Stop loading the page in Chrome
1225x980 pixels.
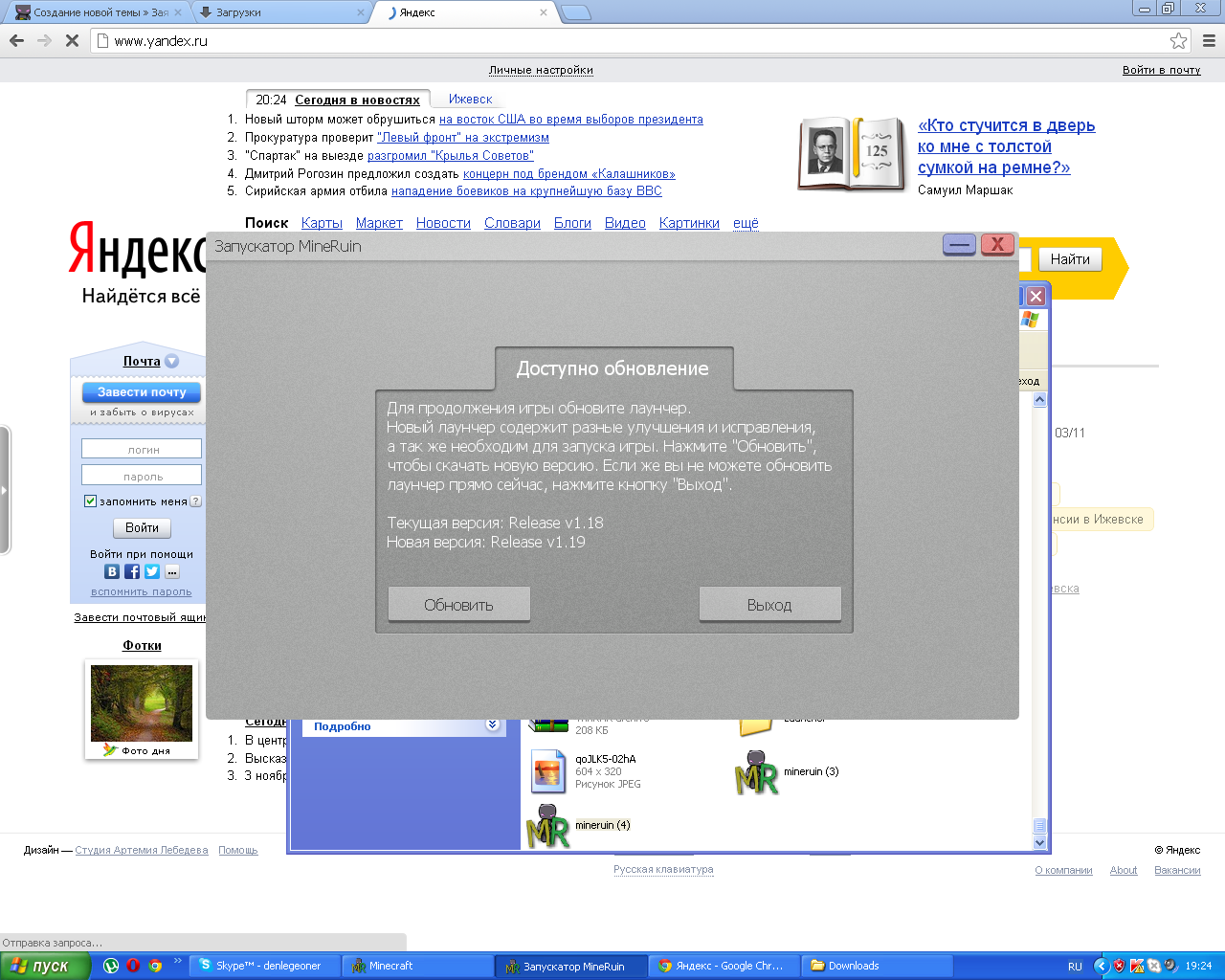[x=72, y=40]
